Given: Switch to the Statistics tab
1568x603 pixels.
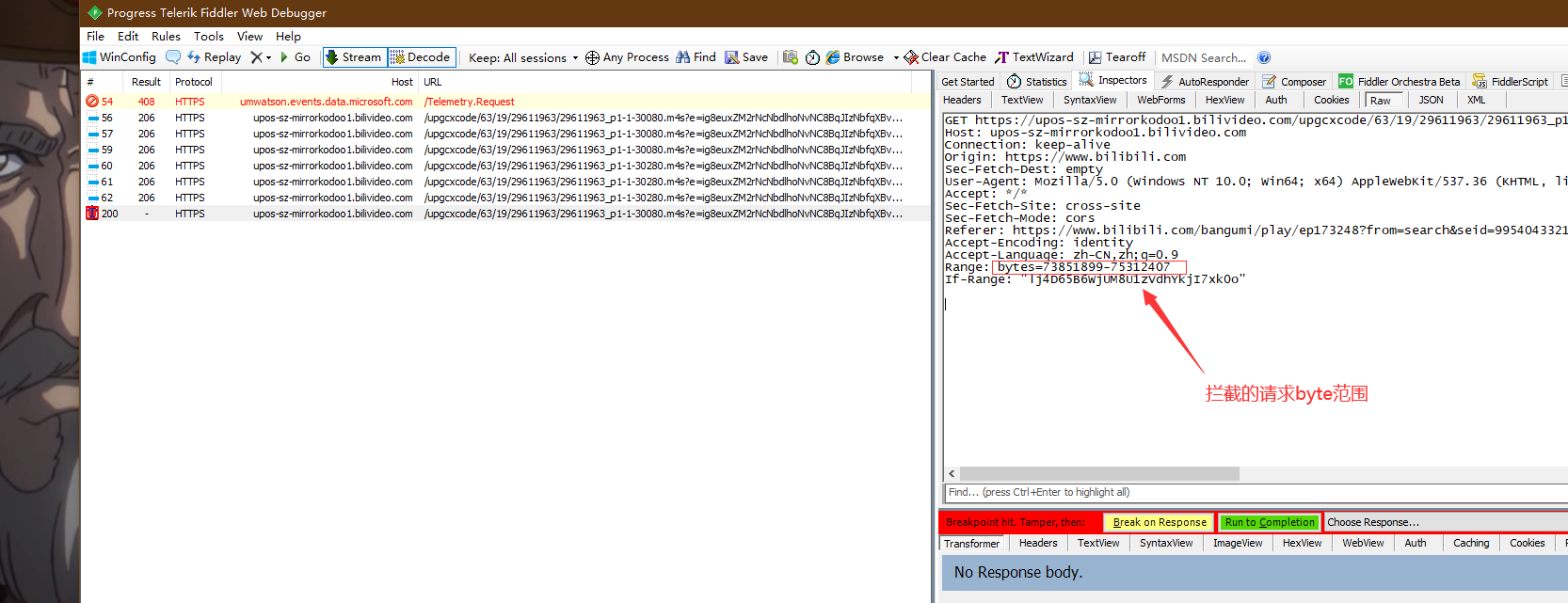Looking at the screenshot, I should click(1037, 82).
